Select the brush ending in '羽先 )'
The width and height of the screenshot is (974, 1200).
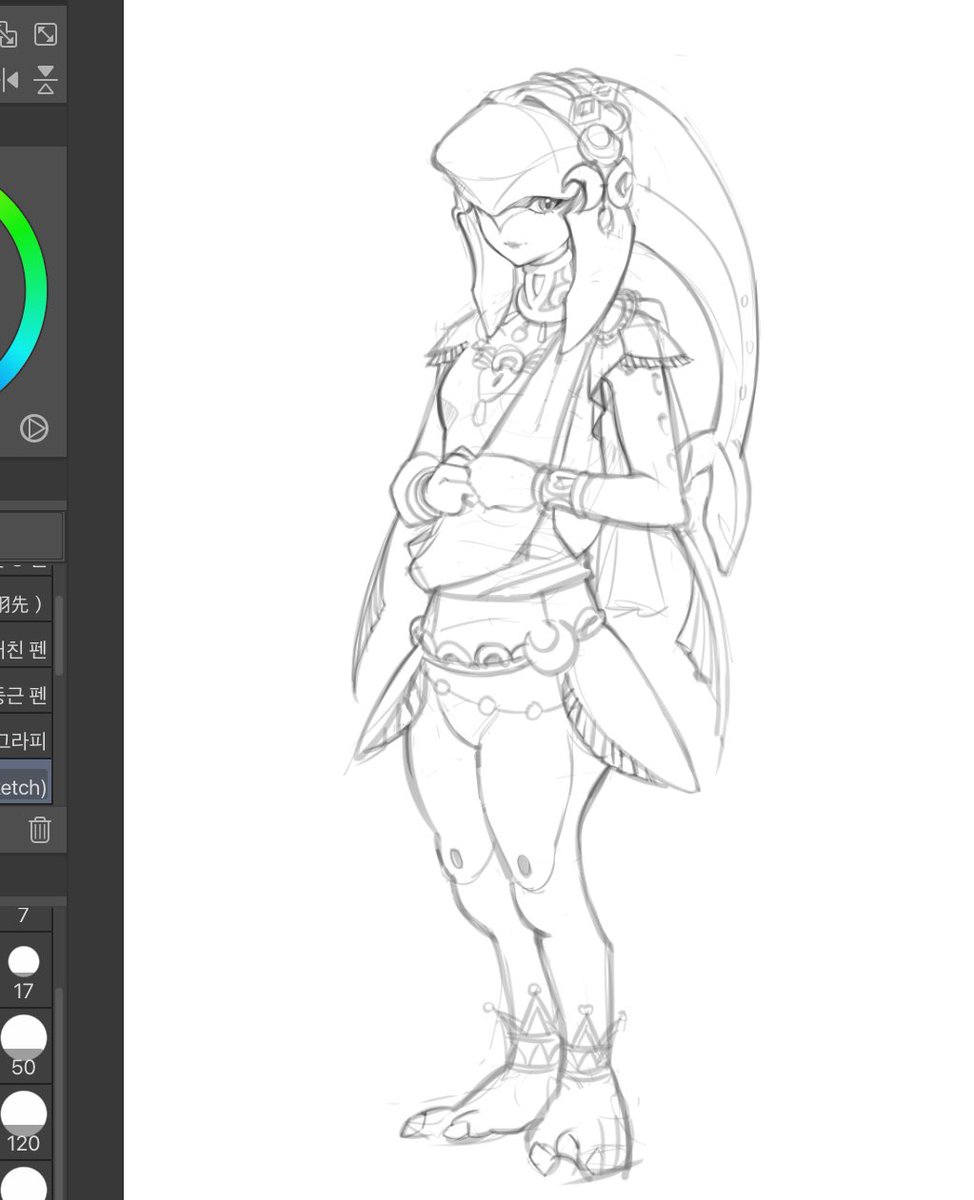(x=26, y=603)
